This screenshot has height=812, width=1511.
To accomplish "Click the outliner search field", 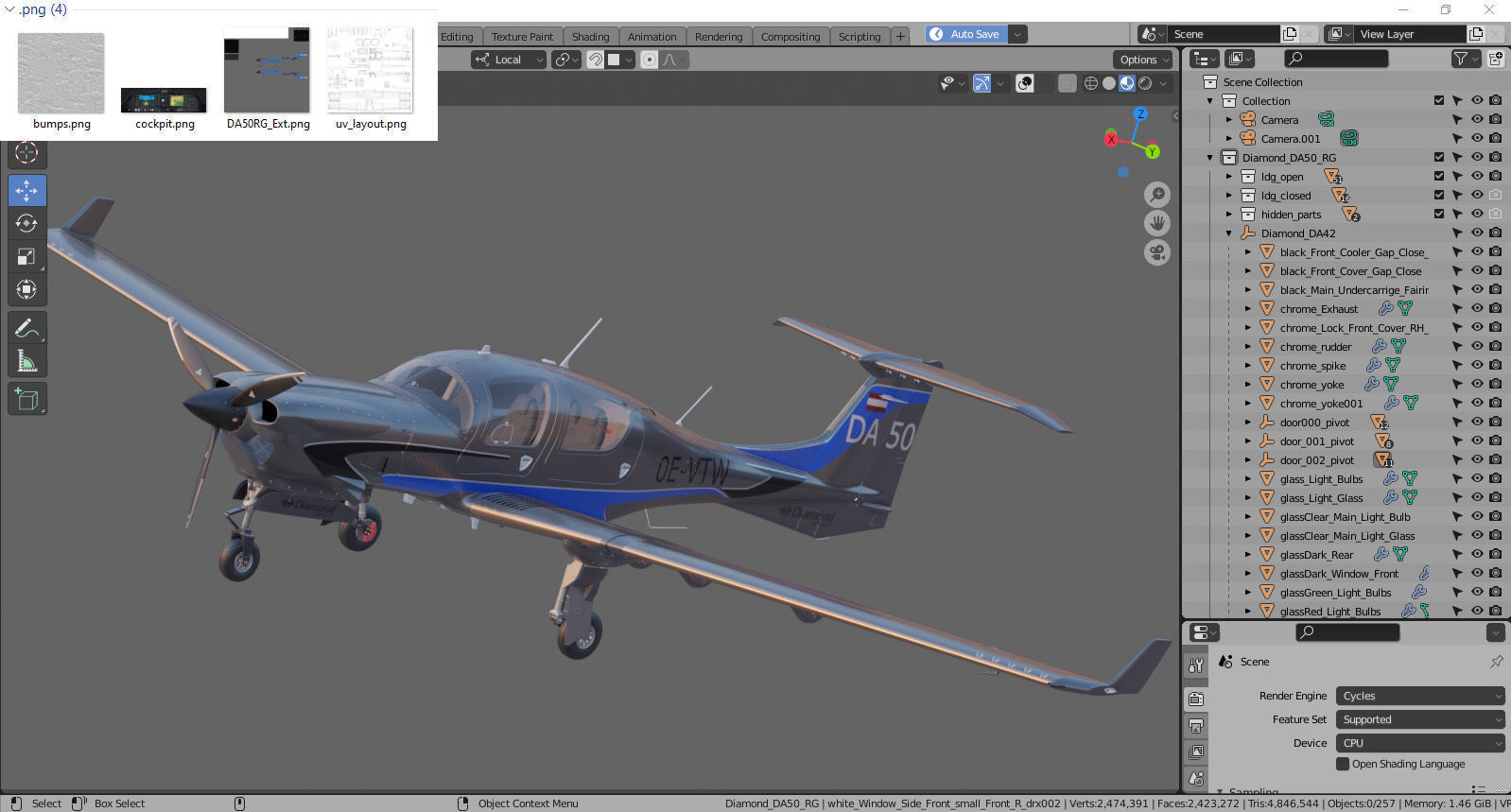I will click(x=1335, y=59).
